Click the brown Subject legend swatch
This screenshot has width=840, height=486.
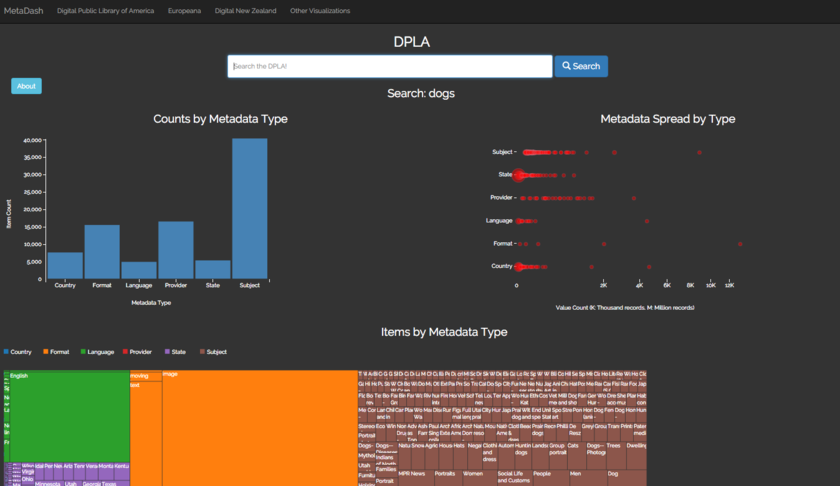(x=202, y=352)
